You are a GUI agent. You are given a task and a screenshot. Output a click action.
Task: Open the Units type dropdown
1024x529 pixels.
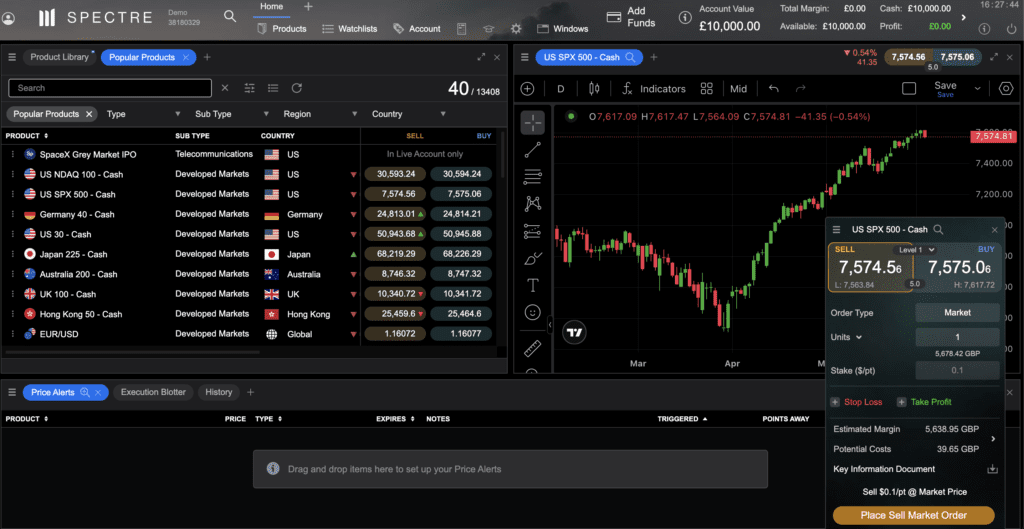(846, 337)
